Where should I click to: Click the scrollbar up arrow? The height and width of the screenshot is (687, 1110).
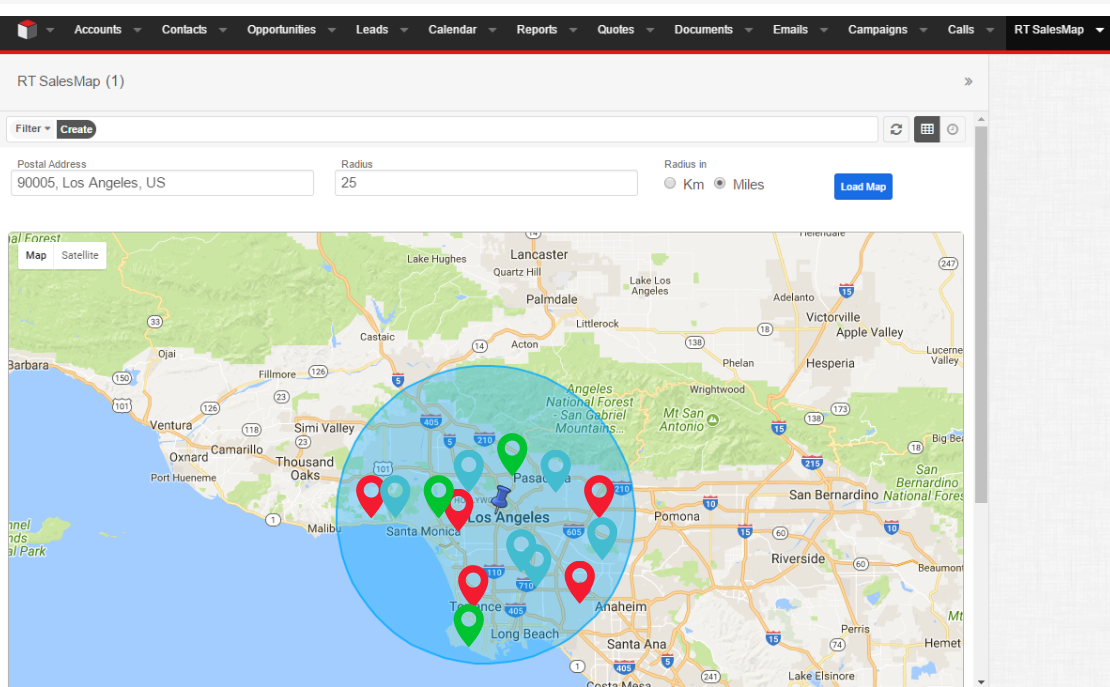pyautogui.click(x=980, y=120)
